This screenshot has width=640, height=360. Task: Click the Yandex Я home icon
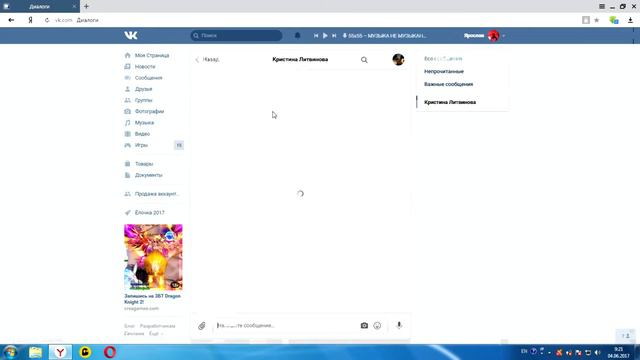pyautogui.click(x=30, y=20)
